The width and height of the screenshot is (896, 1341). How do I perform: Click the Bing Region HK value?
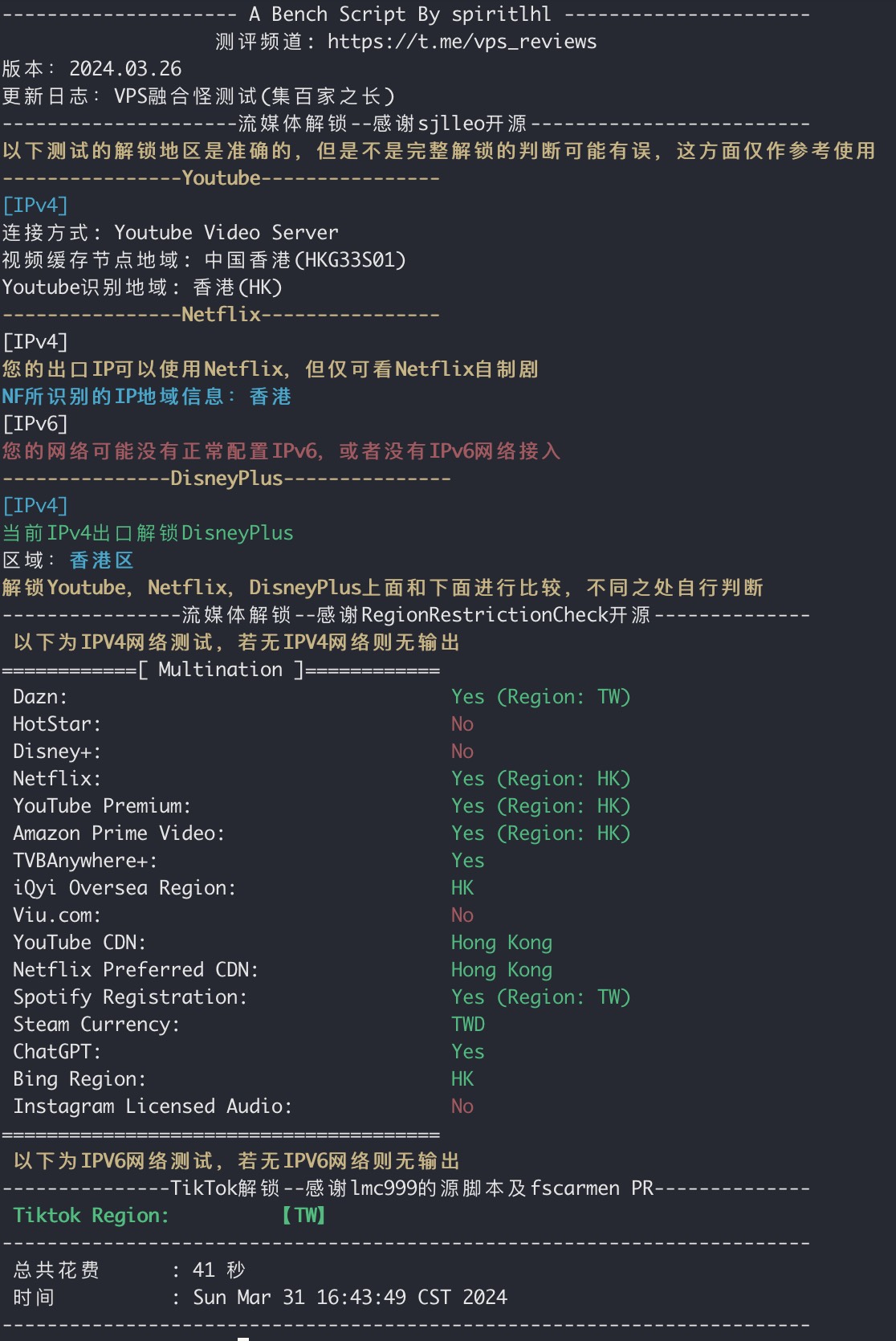pos(462,1079)
